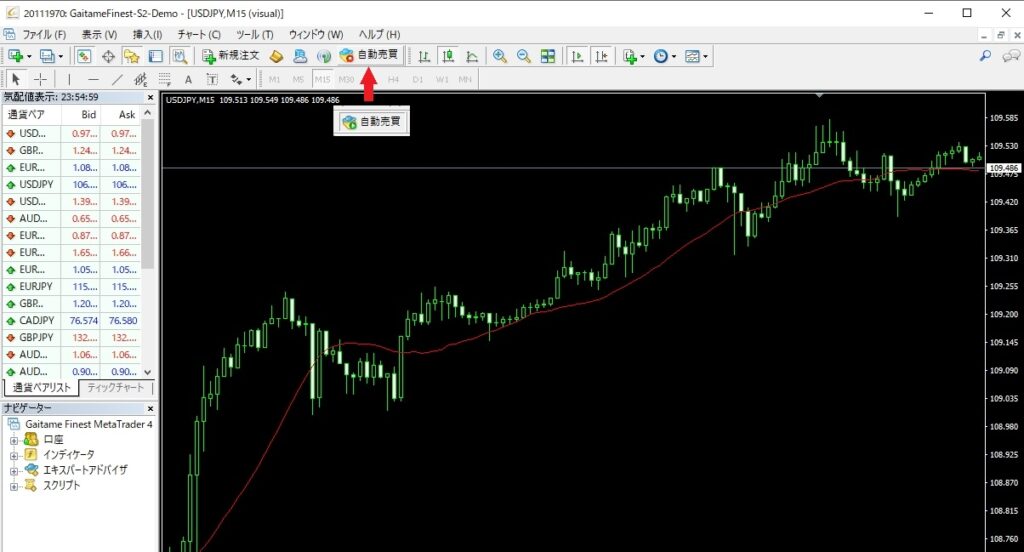Open the ヘルプ (H) menu
Screen dimensions: 1024x552
379,35
